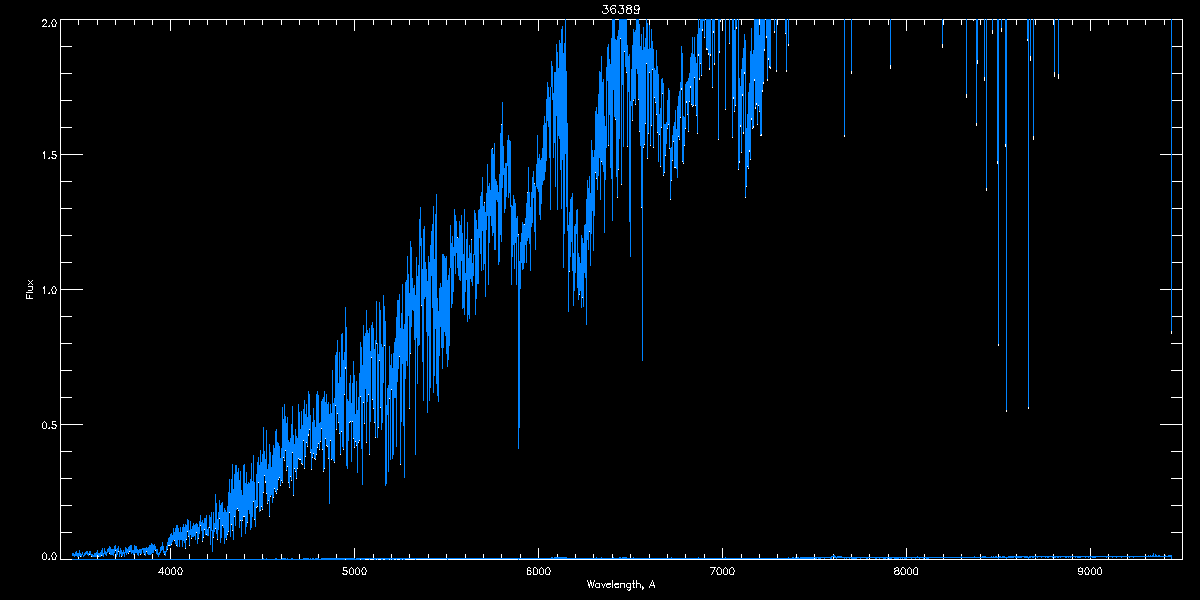This screenshot has height=600, width=1200.
Task: Click the 1.0 flux tick label
Action: click(47, 290)
